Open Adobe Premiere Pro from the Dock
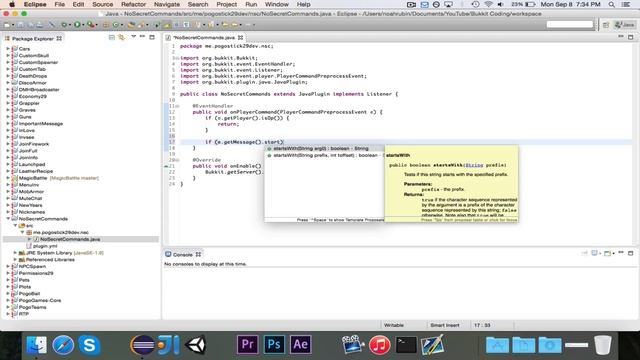Viewport: 640px width, 360px height. pyautogui.click(x=247, y=345)
